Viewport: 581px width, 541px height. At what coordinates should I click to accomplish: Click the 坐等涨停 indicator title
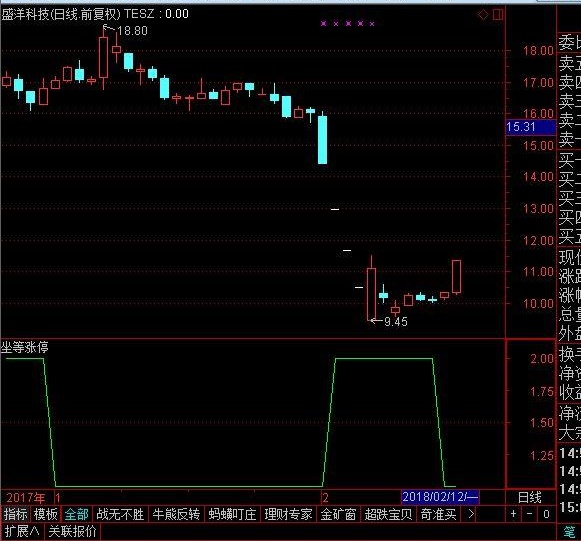[24, 348]
